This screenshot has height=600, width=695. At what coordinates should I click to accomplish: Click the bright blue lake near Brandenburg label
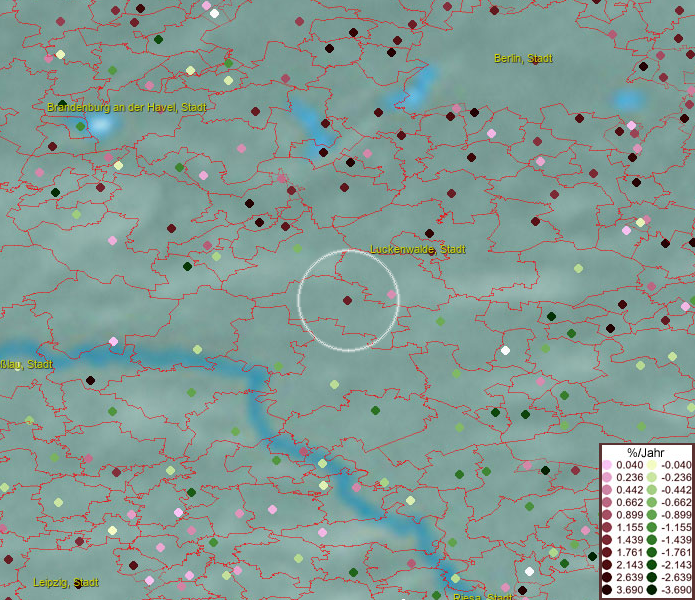(x=100, y=125)
